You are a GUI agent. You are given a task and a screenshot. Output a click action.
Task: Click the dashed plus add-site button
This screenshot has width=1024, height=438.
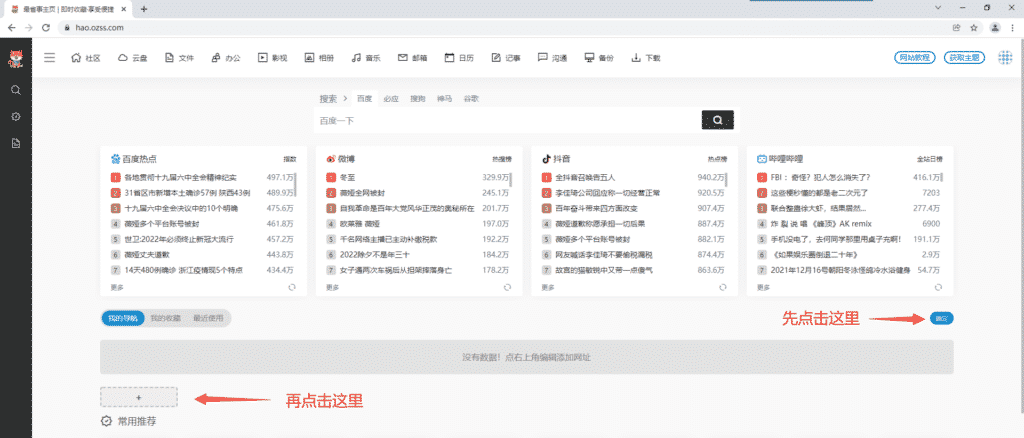point(138,397)
